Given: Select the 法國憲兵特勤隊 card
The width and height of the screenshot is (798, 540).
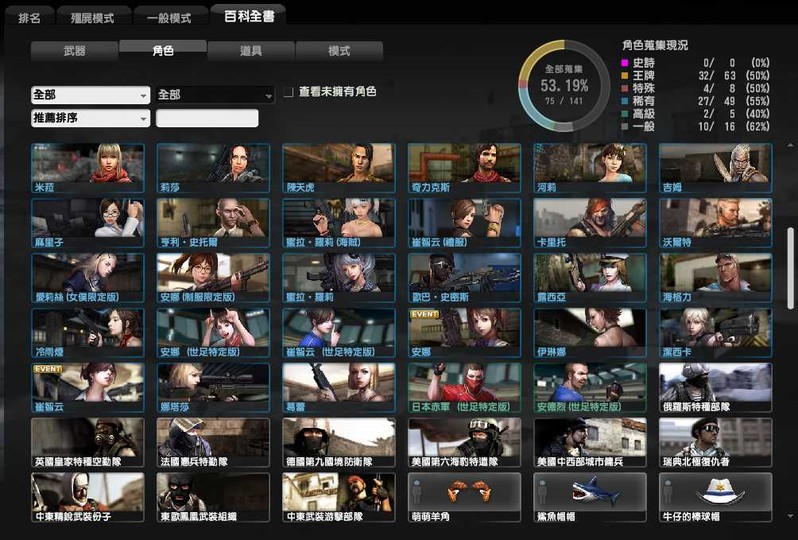Looking at the screenshot, I should (x=213, y=443).
